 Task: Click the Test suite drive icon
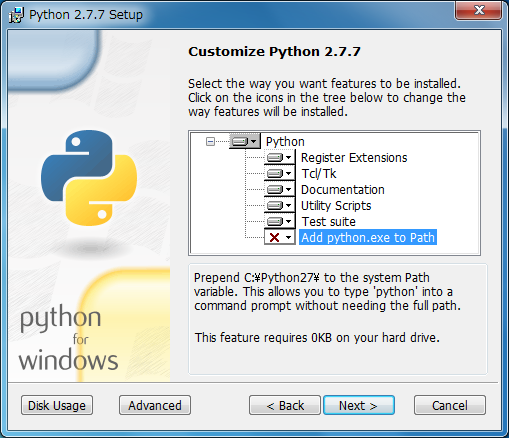point(275,222)
